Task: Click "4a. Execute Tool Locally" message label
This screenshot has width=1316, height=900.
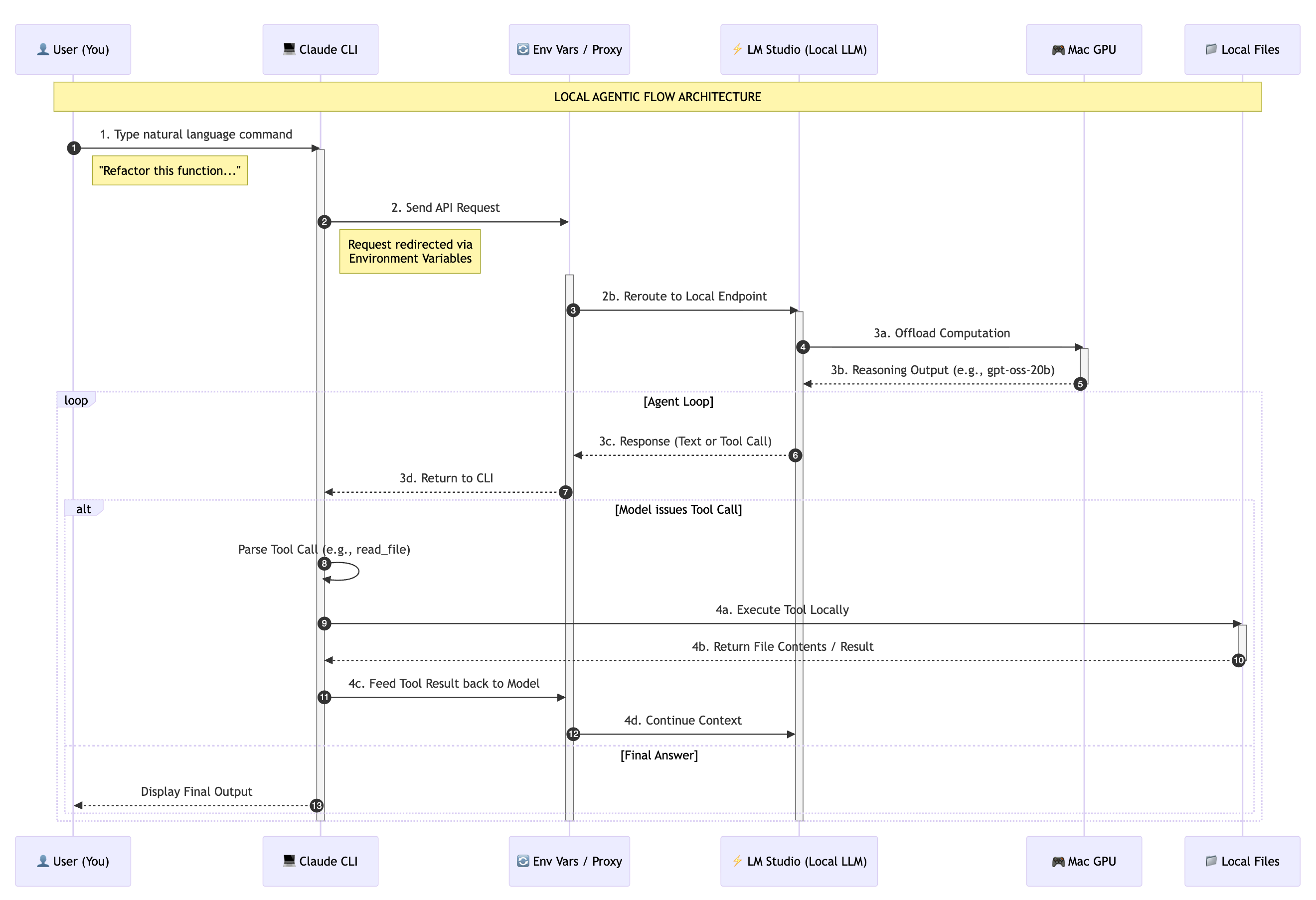Action: click(782, 609)
